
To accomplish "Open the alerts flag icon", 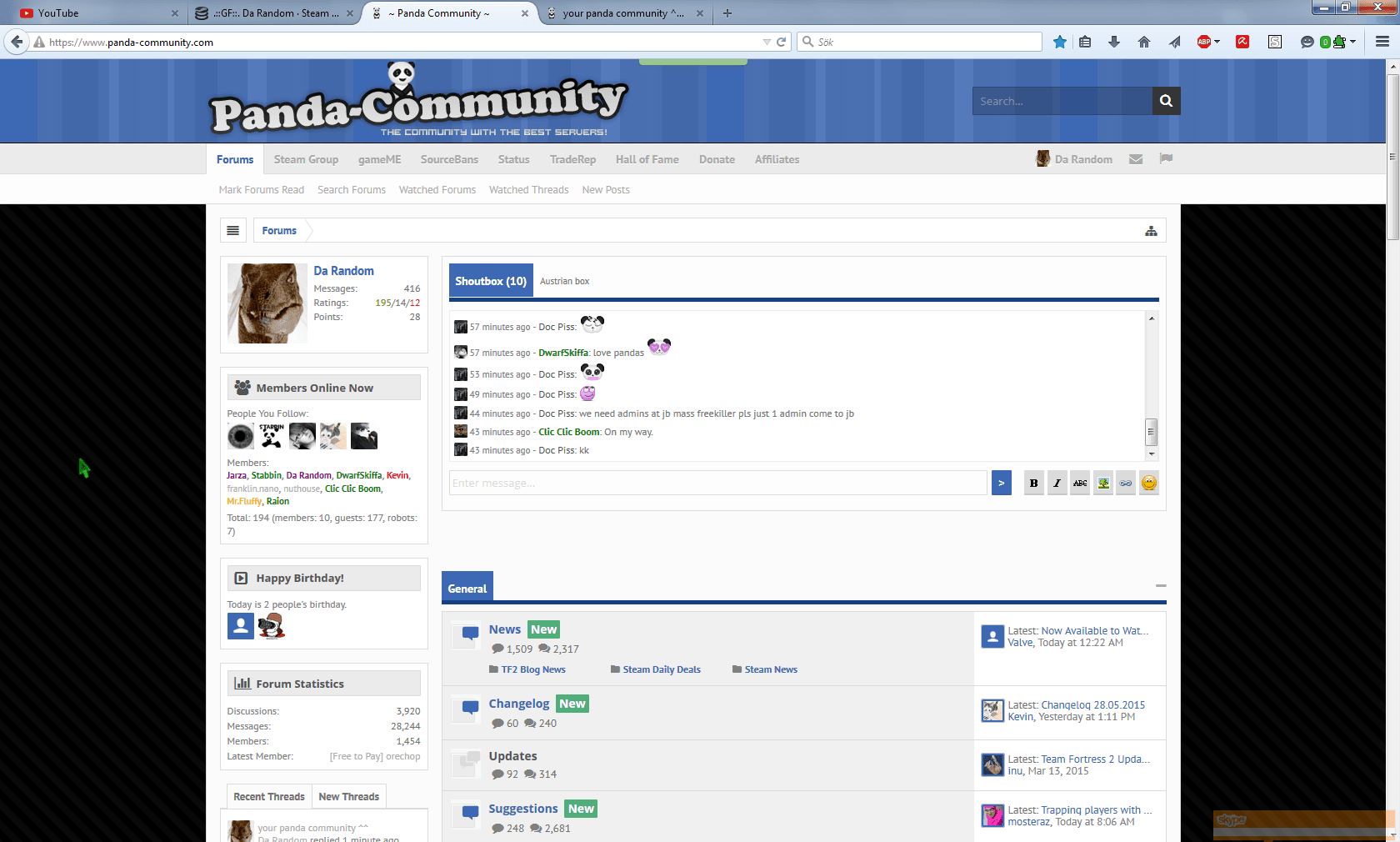I will tap(1166, 159).
